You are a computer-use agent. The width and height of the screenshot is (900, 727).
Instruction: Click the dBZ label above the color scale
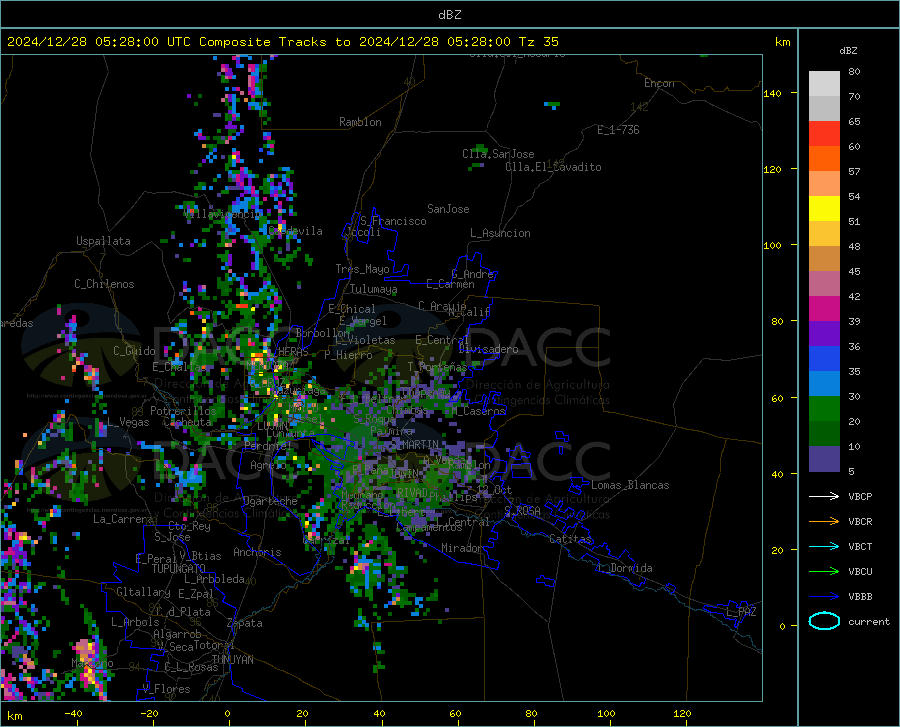(848, 50)
